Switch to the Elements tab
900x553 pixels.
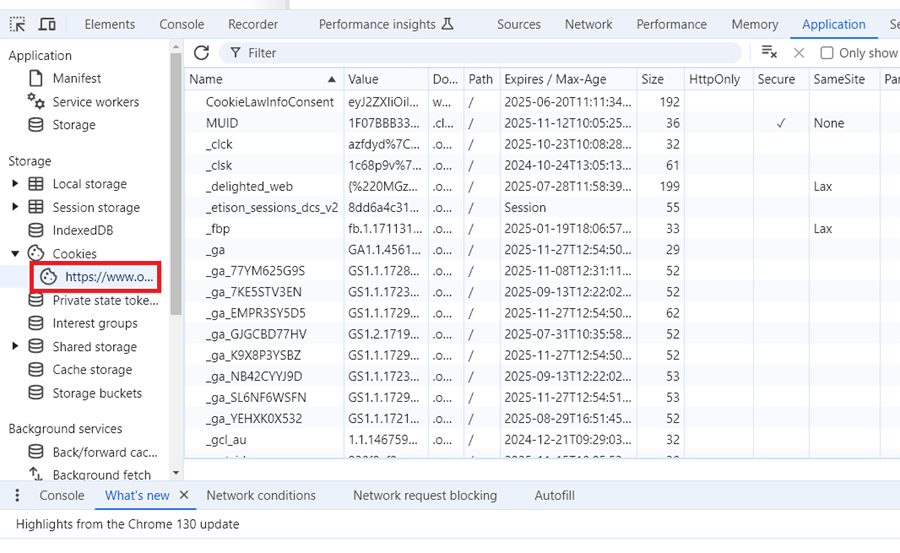(110, 24)
